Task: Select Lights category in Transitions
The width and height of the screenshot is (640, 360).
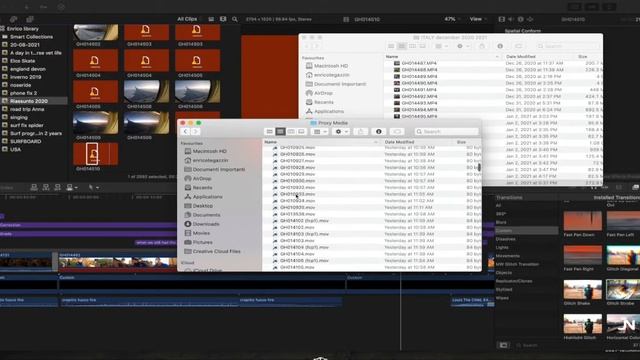Action: coord(502,247)
